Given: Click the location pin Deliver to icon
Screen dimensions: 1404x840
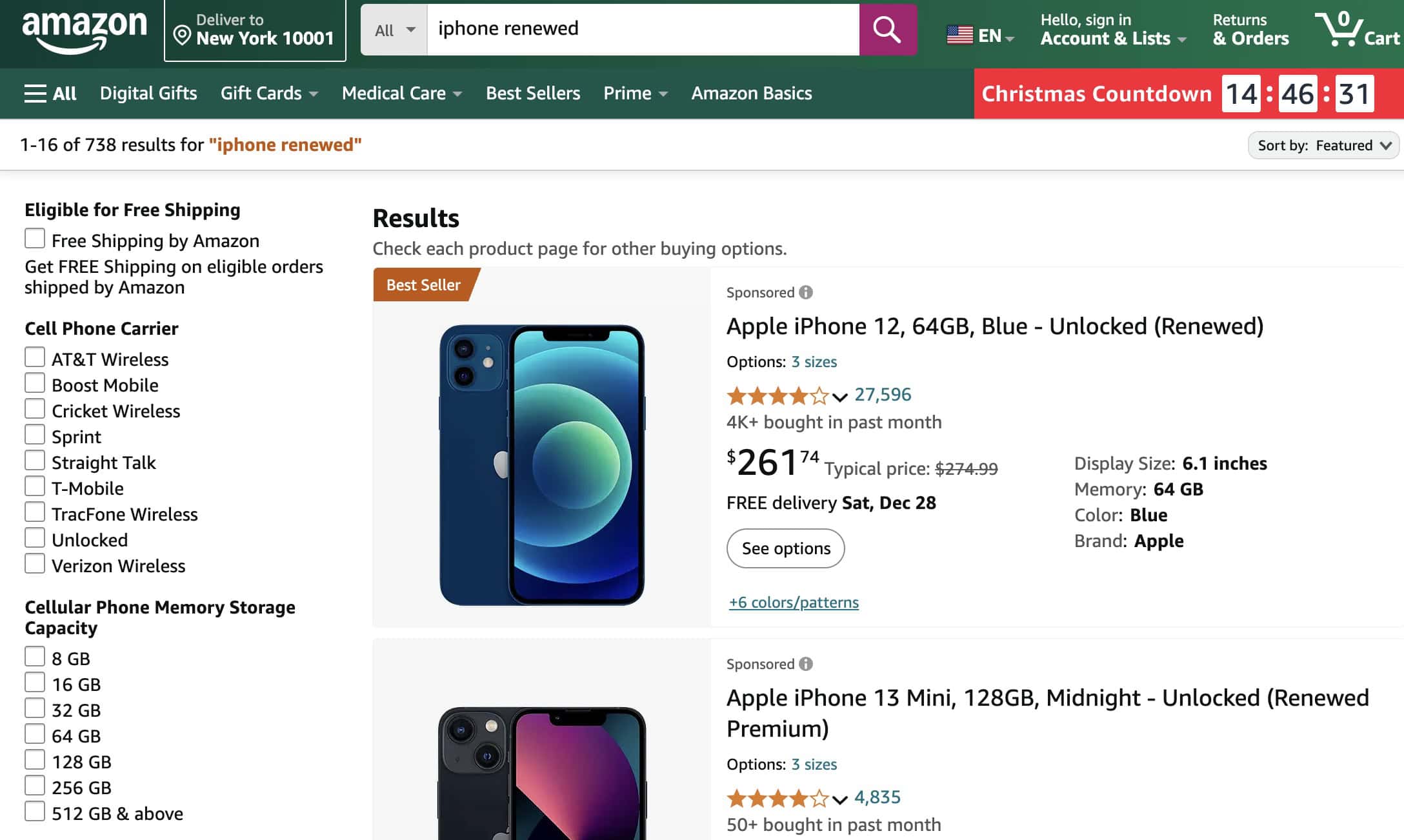Looking at the screenshot, I should pyautogui.click(x=183, y=36).
